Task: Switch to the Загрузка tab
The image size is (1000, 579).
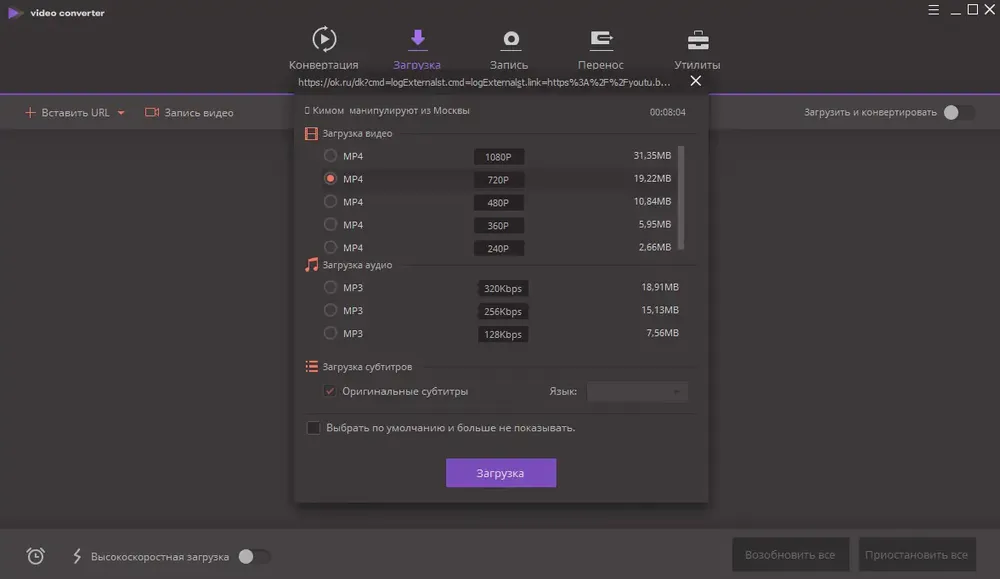Action: [x=417, y=48]
